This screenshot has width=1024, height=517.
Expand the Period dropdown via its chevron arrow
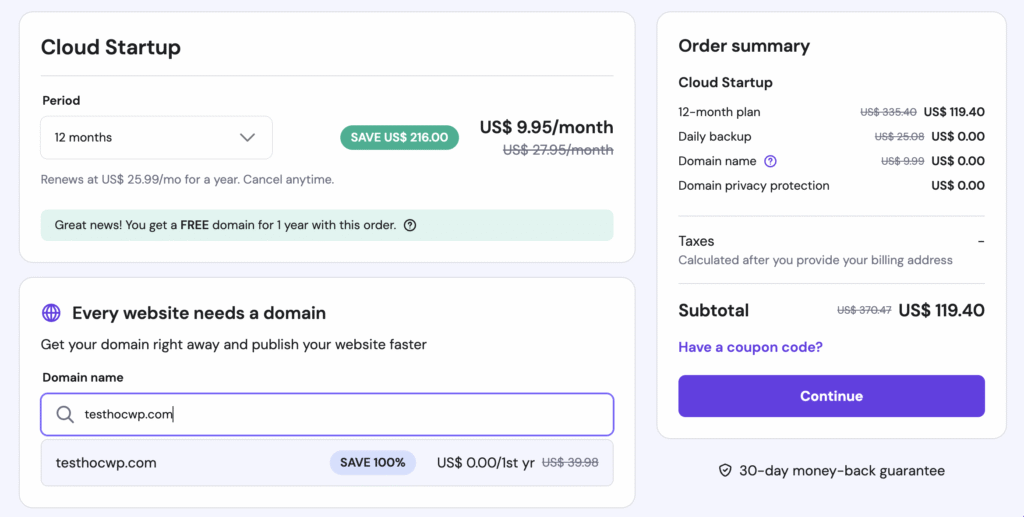tap(247, 137)
